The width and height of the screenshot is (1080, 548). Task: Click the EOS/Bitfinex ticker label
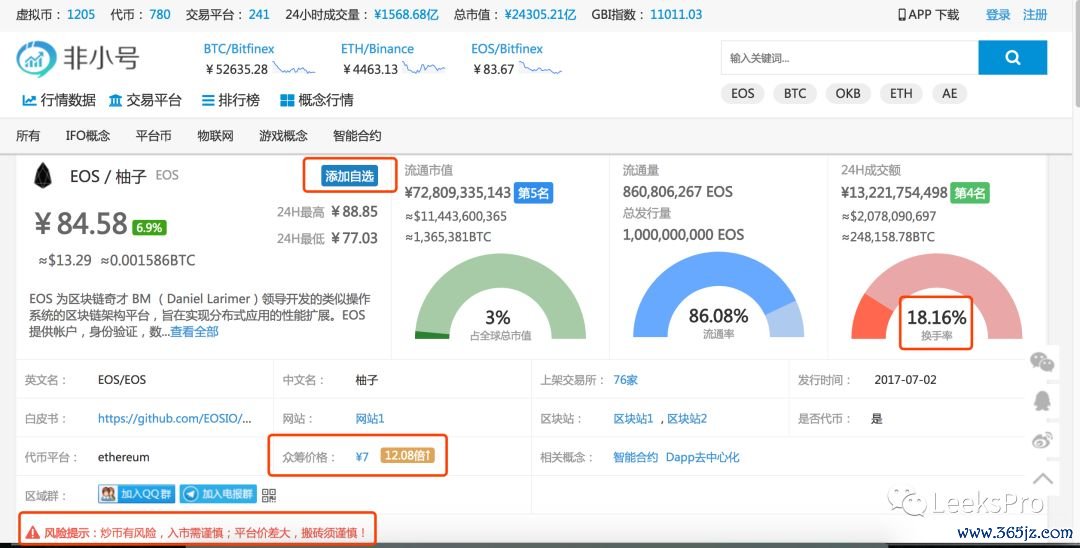pyautogui.click(x=507, y=49)
